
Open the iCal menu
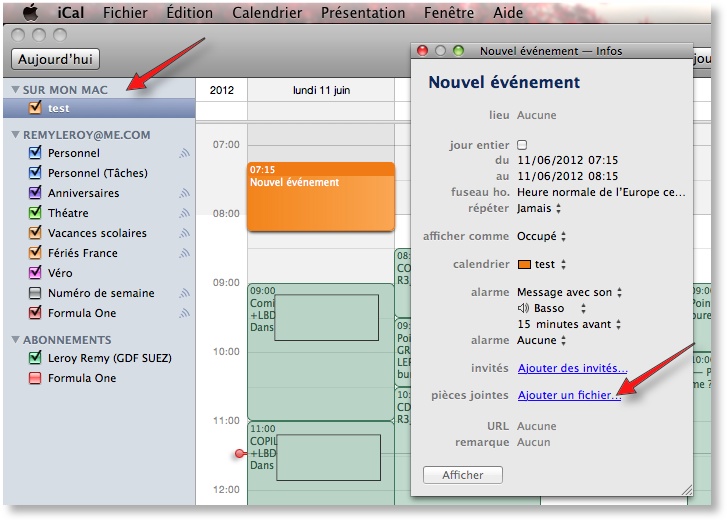71,13
